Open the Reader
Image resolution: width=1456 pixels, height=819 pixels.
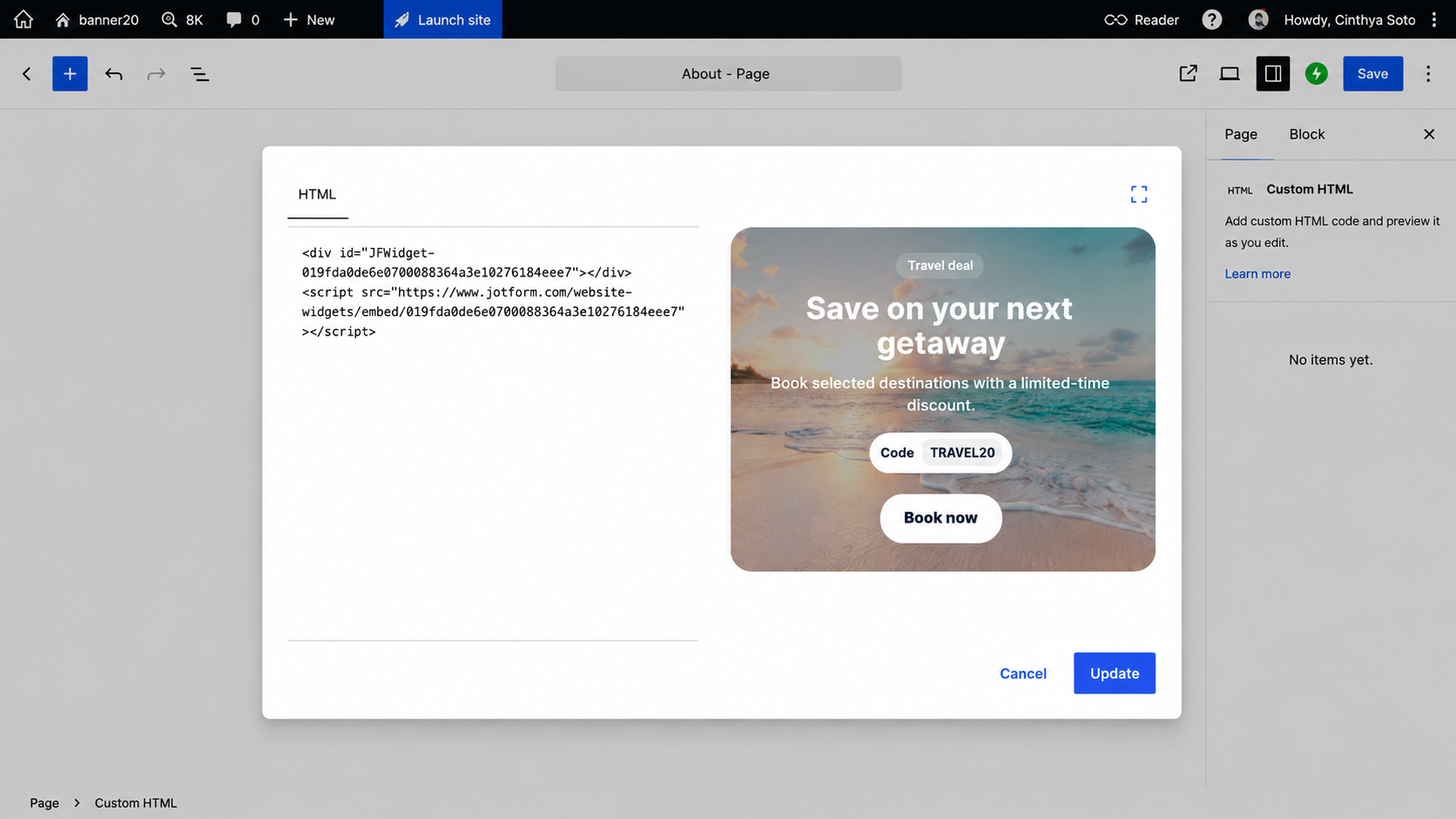pos(1142,19)
